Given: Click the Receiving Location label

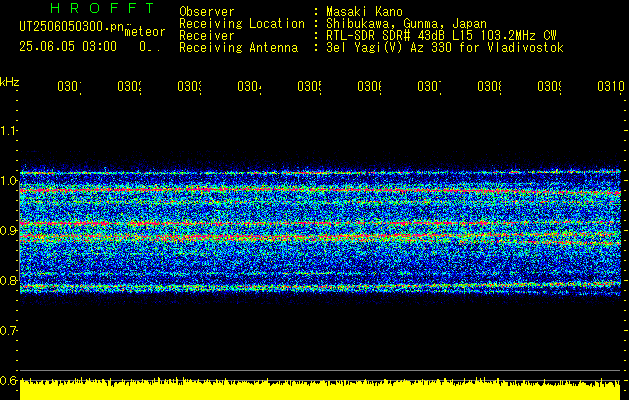Looking at the screenshot, I should point(242,24).
